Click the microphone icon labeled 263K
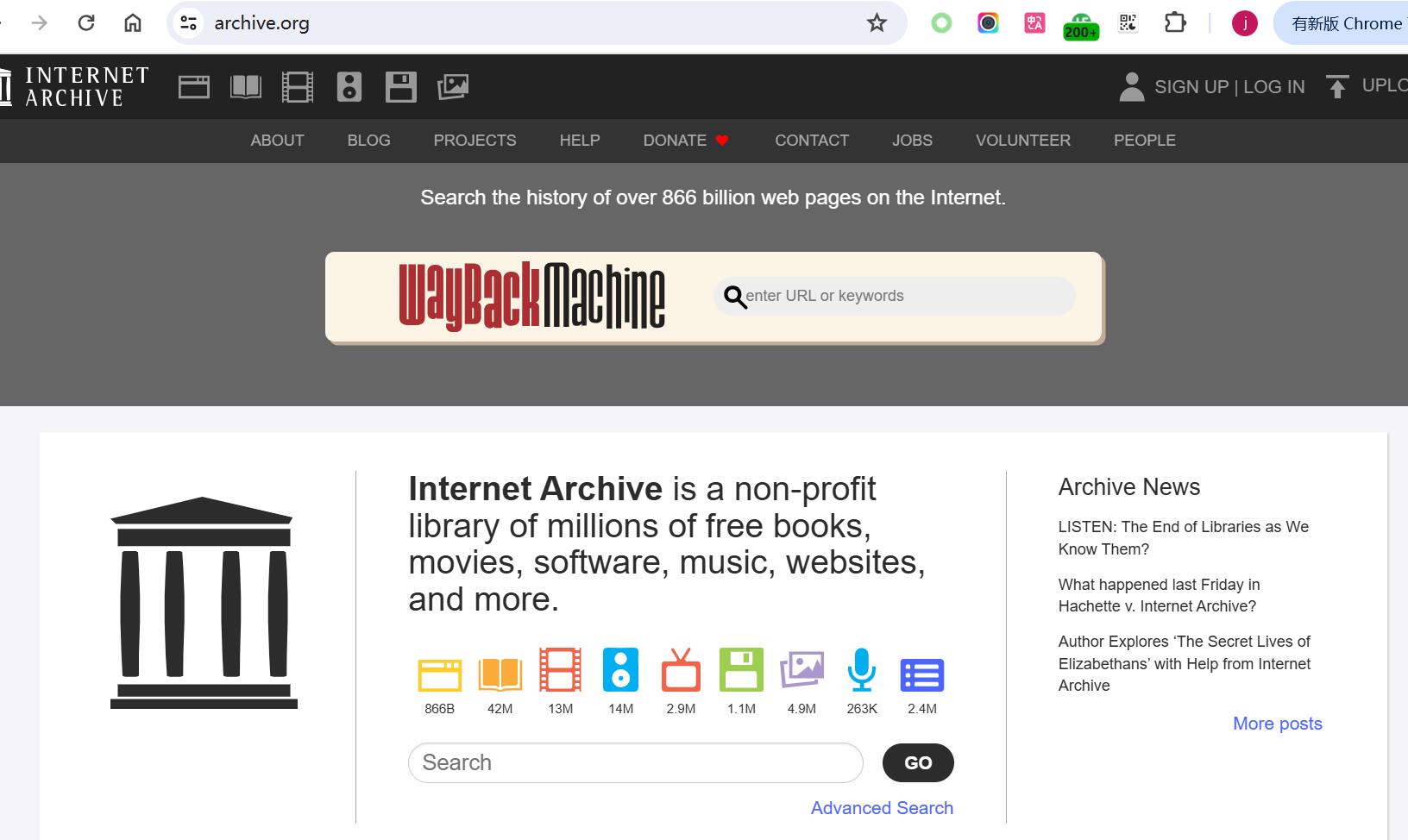This screenshot has height=840, width=1408. (862, 670)
